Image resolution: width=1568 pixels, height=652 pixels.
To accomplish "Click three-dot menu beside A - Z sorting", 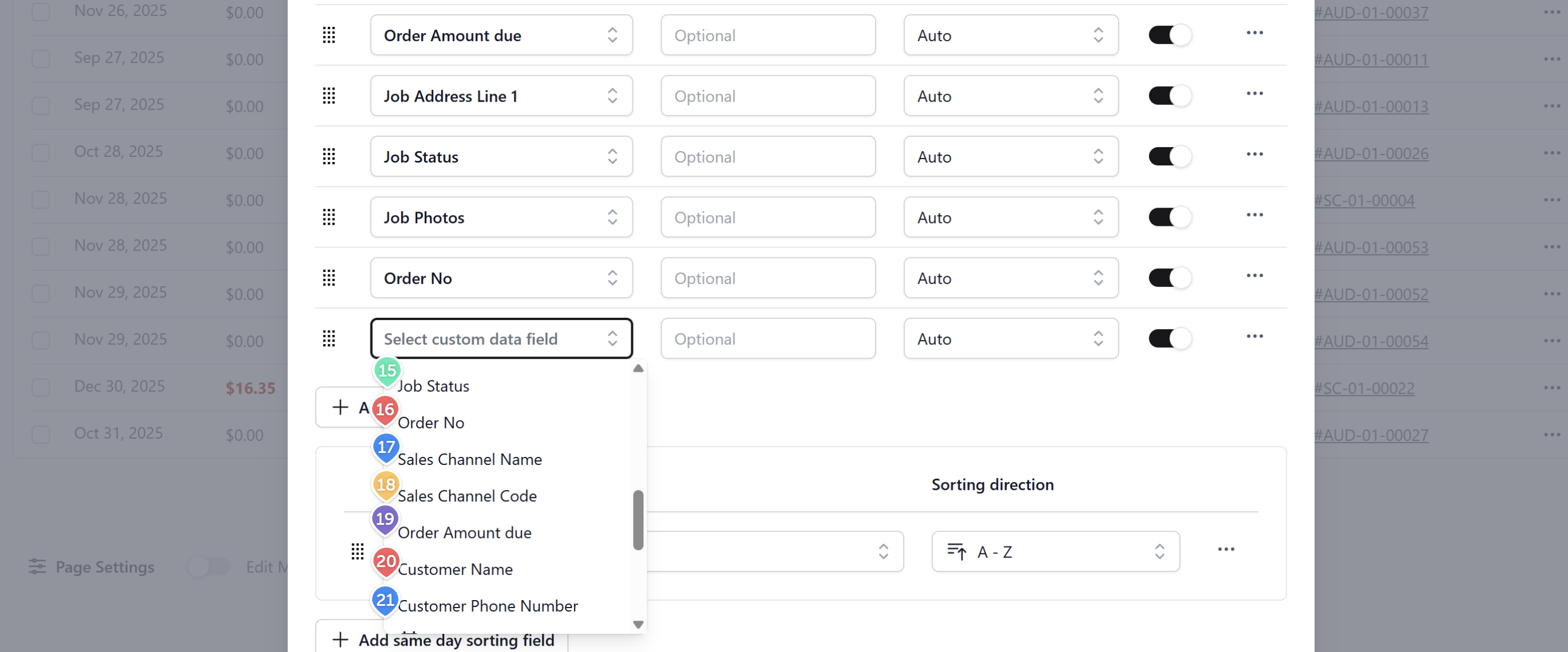I will tap(1226, 550).
